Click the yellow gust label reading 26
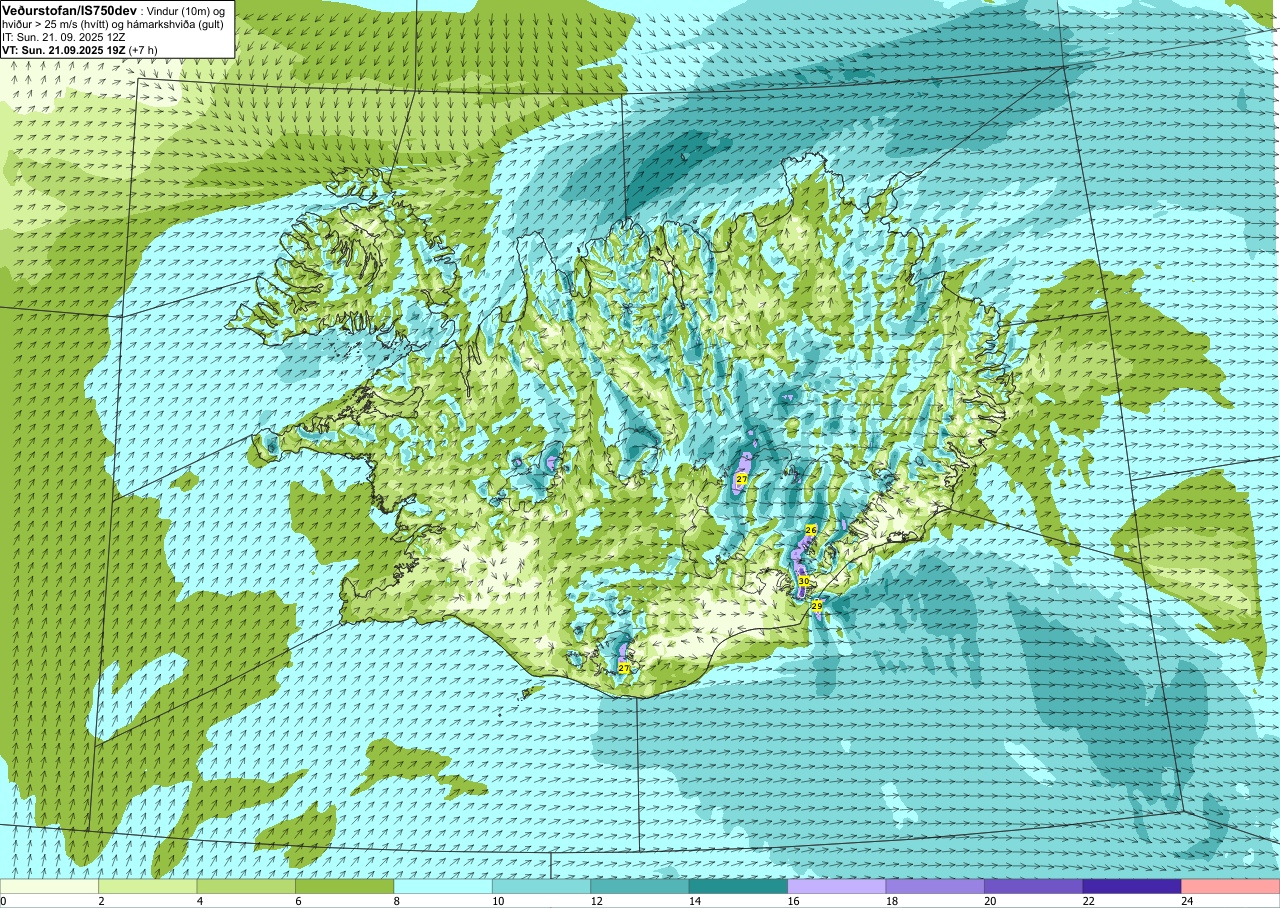This screenshot has height=908, width=1280. point(811,530)
